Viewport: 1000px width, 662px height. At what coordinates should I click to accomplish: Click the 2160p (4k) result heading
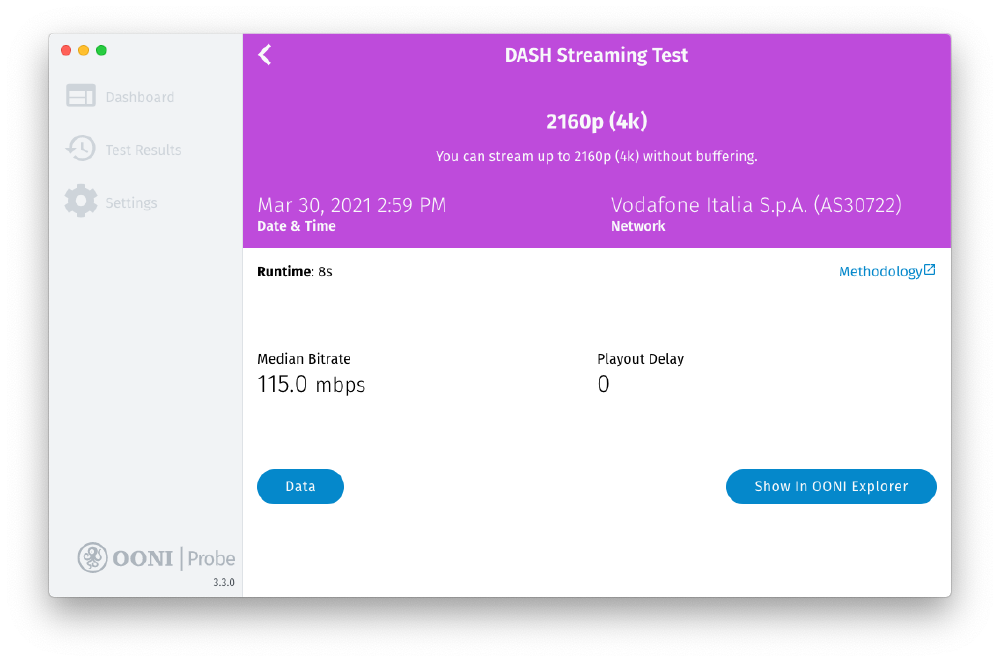pyautogui.click(x=596, y=122)
